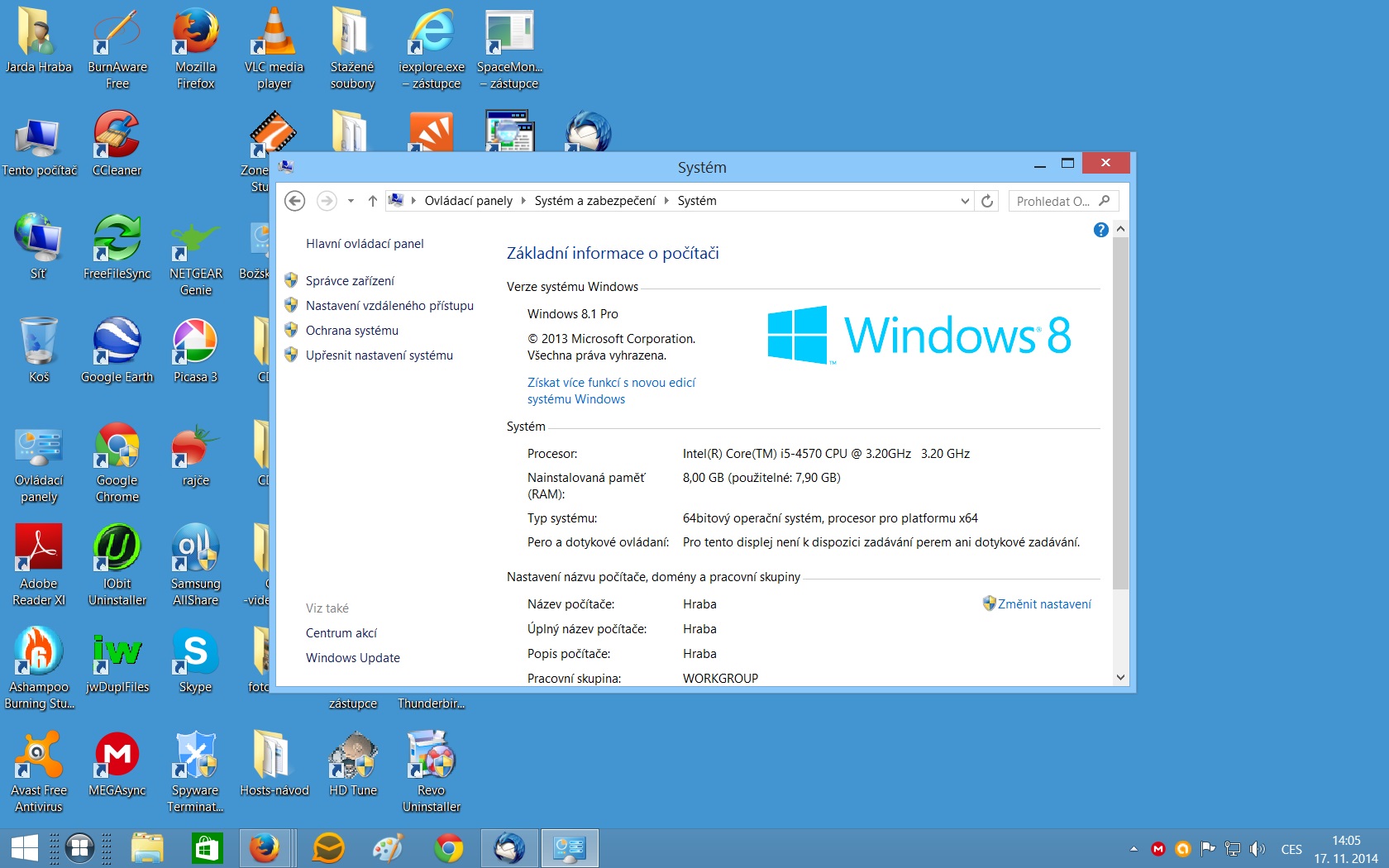Open the Koš recycle bin
1389x868 pixels.
pos(39,351)
